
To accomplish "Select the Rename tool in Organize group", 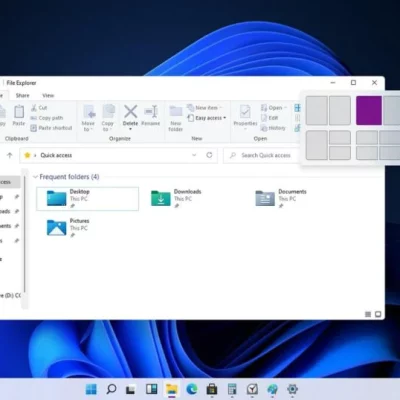I will pyautogui.click(x=151, y=115).
